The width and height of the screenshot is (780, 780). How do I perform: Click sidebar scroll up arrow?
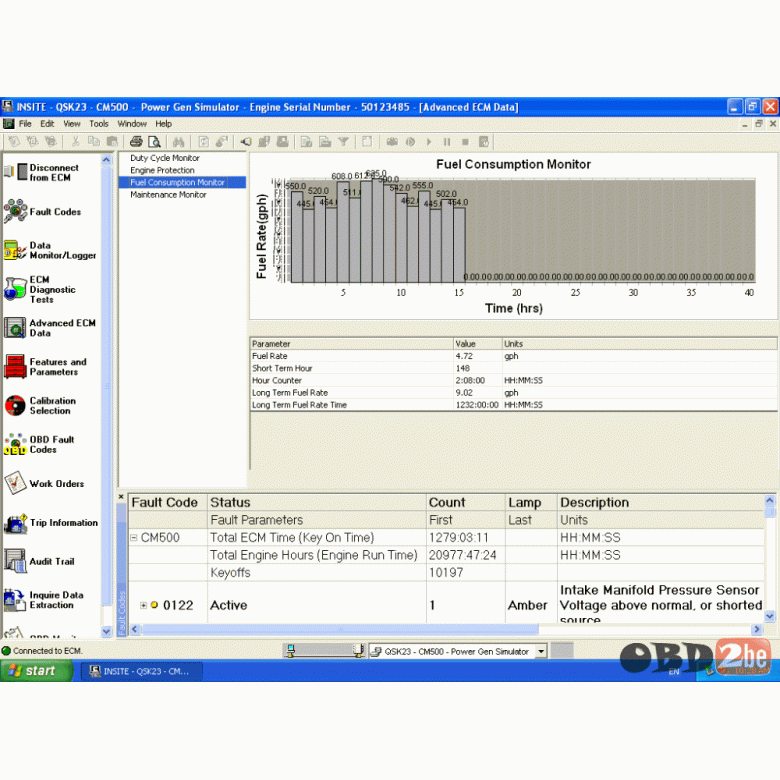106,160
